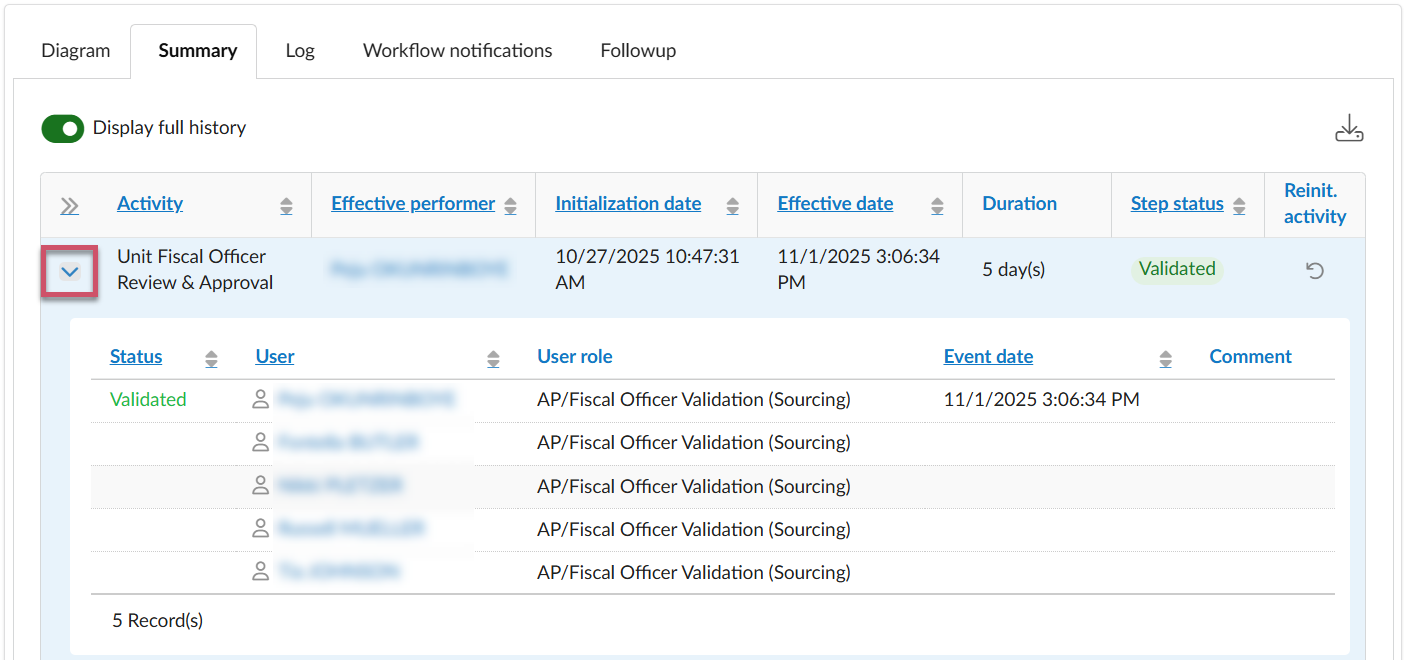1404x660 pixels.
Task: Click the fifth row's user person icon
Action: point(261,572)
